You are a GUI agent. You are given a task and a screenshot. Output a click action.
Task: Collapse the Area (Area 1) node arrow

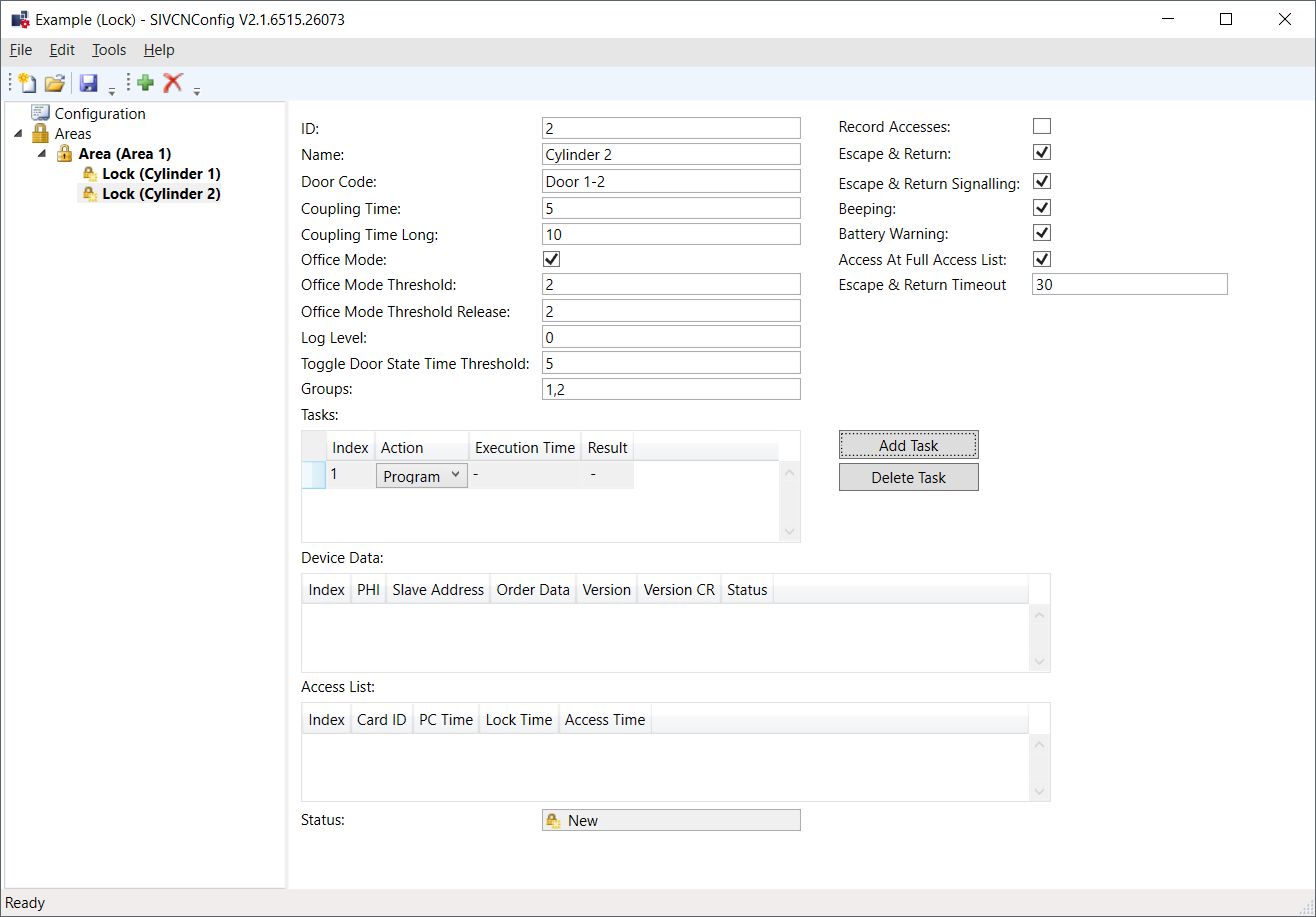[42, 154]
